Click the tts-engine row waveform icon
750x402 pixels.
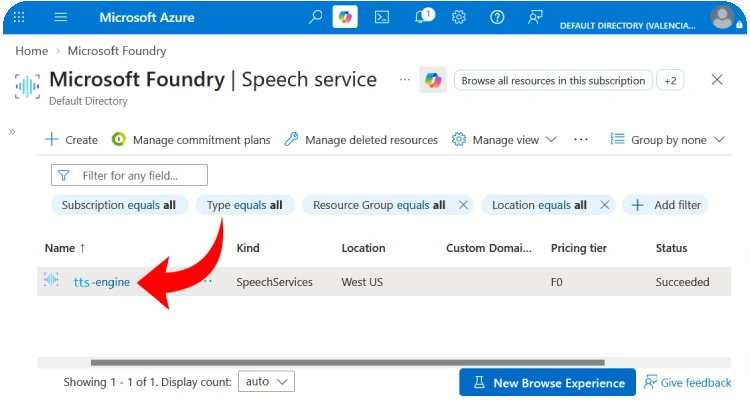(51, 279)
